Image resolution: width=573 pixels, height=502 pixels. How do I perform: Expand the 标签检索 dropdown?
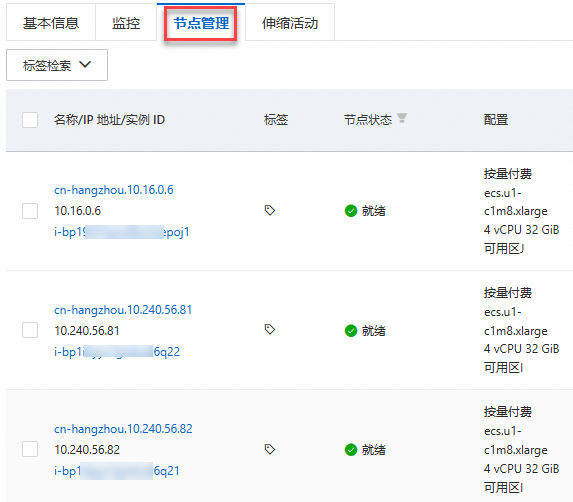[x=57, y=65]
